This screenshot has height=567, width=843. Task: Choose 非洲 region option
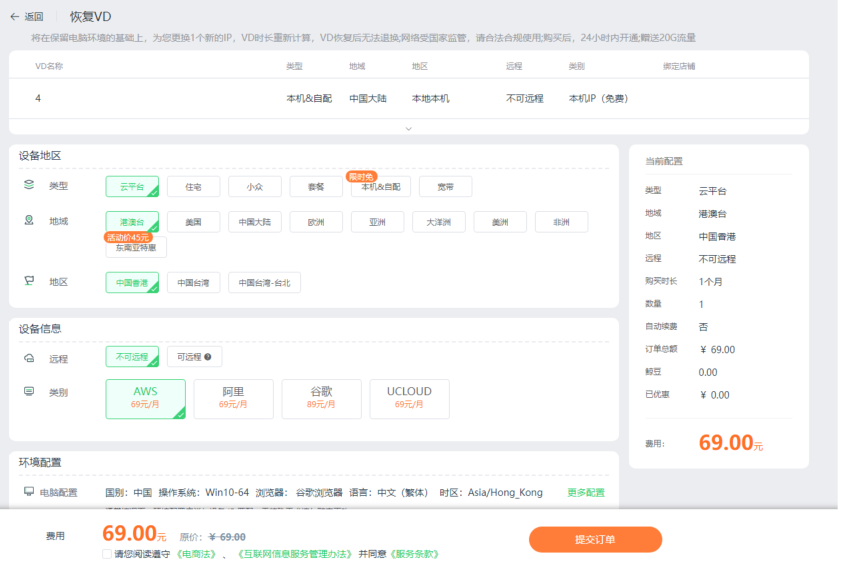pos(561,222)
